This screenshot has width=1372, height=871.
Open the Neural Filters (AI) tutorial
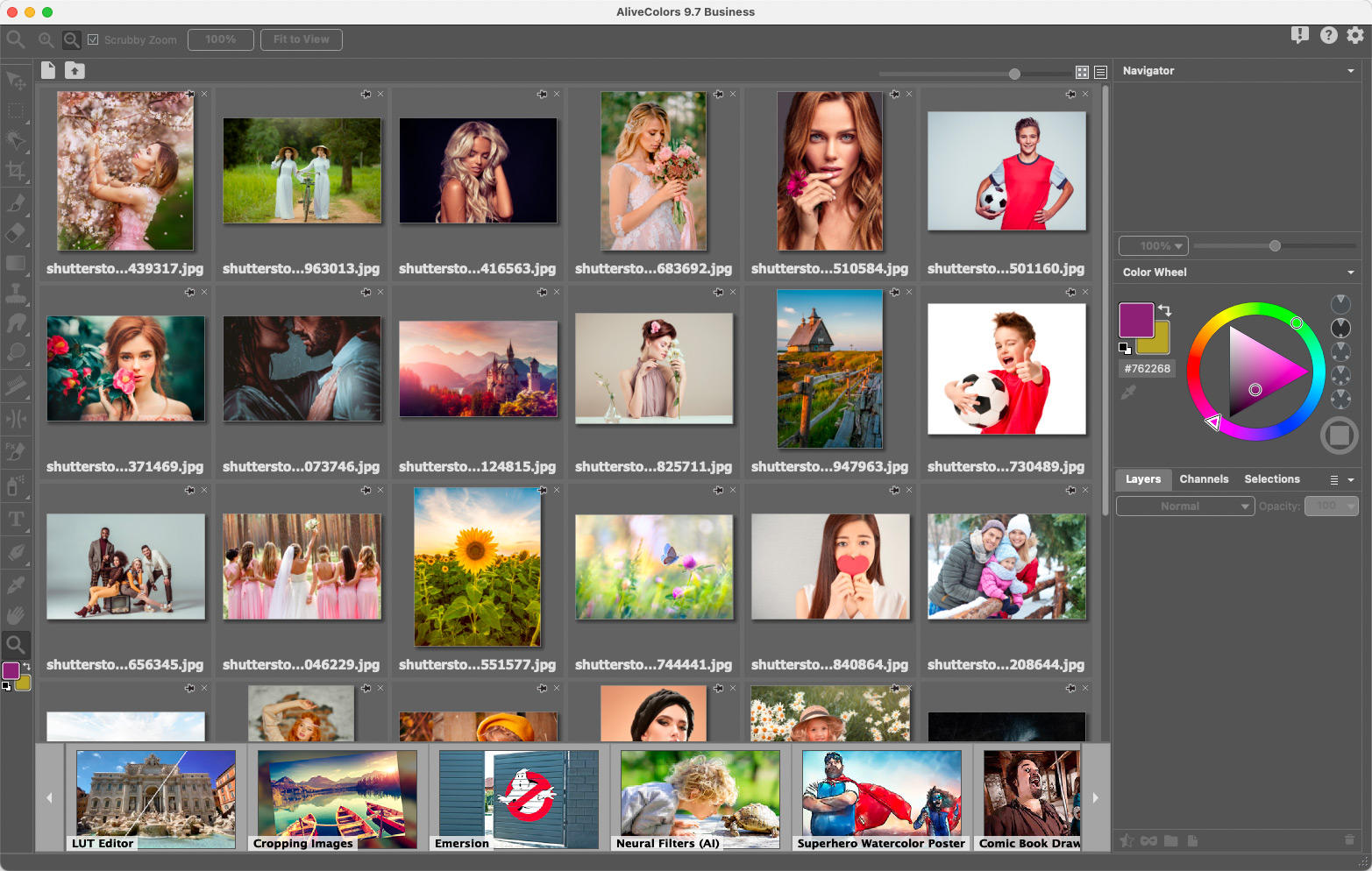point(700,799)
